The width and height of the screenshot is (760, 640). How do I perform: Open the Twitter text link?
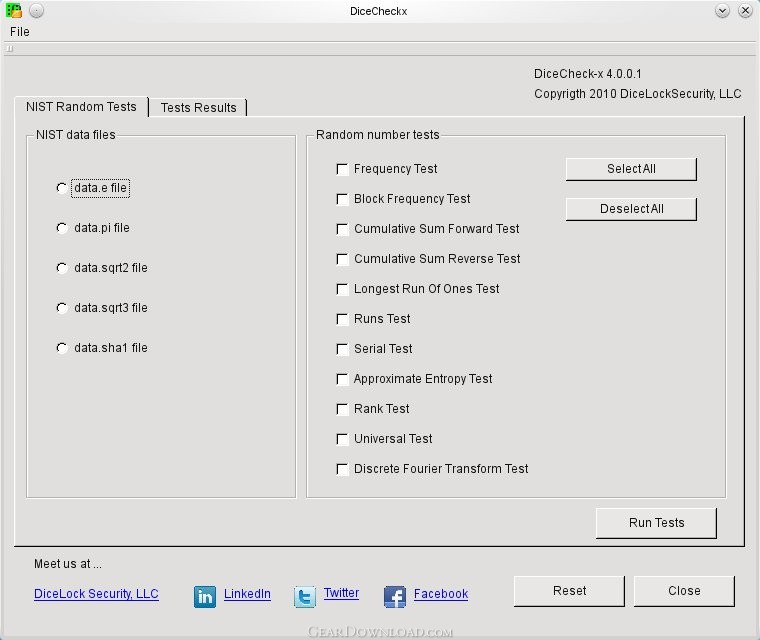(x=341, y=593)
